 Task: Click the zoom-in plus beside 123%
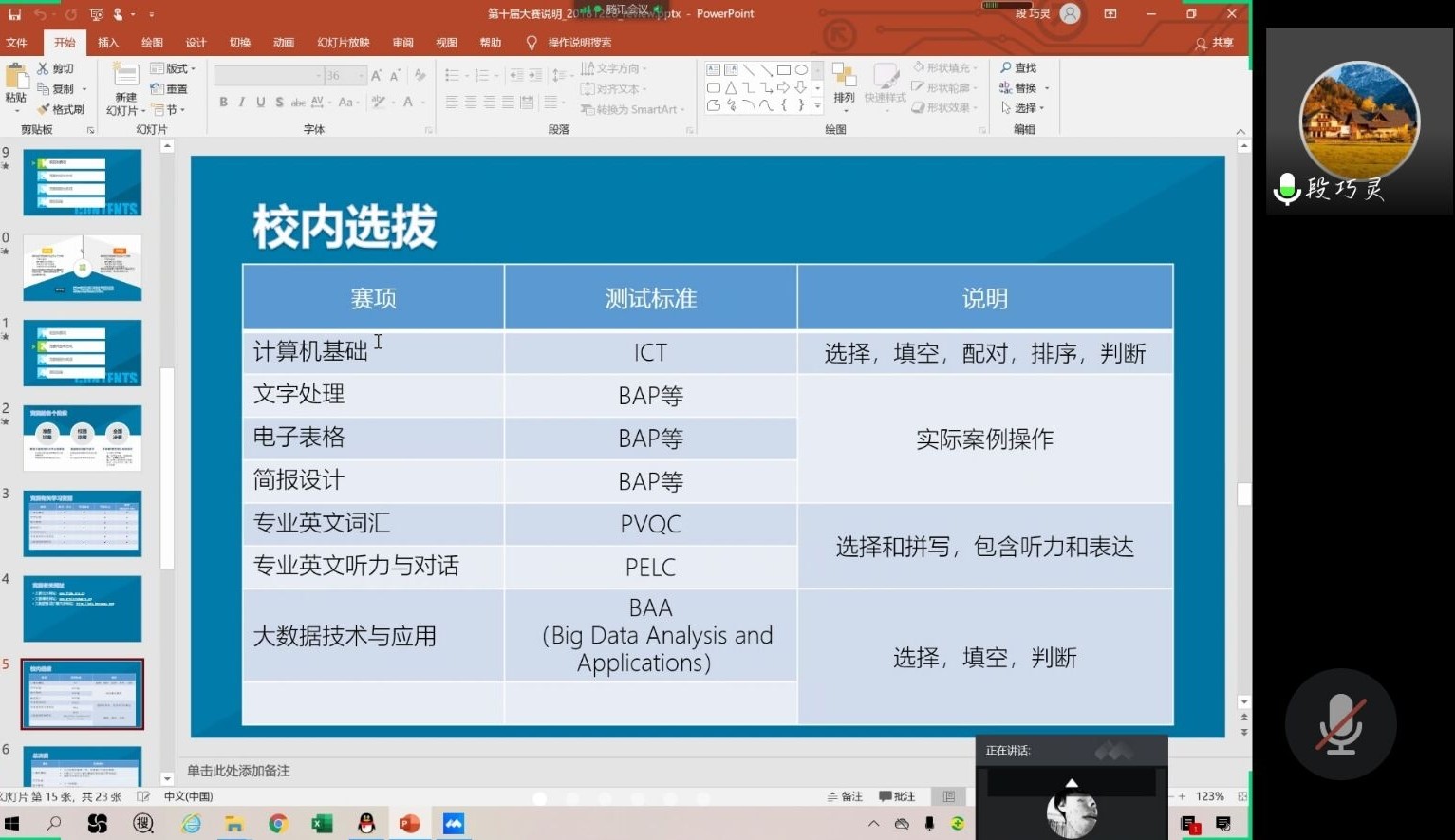tap(1183, 796)
